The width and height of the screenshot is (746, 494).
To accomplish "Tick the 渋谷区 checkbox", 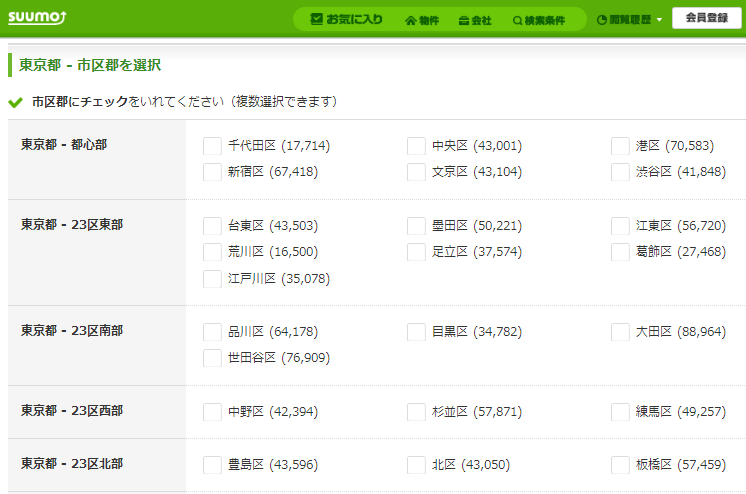I will tap(620, 172).
